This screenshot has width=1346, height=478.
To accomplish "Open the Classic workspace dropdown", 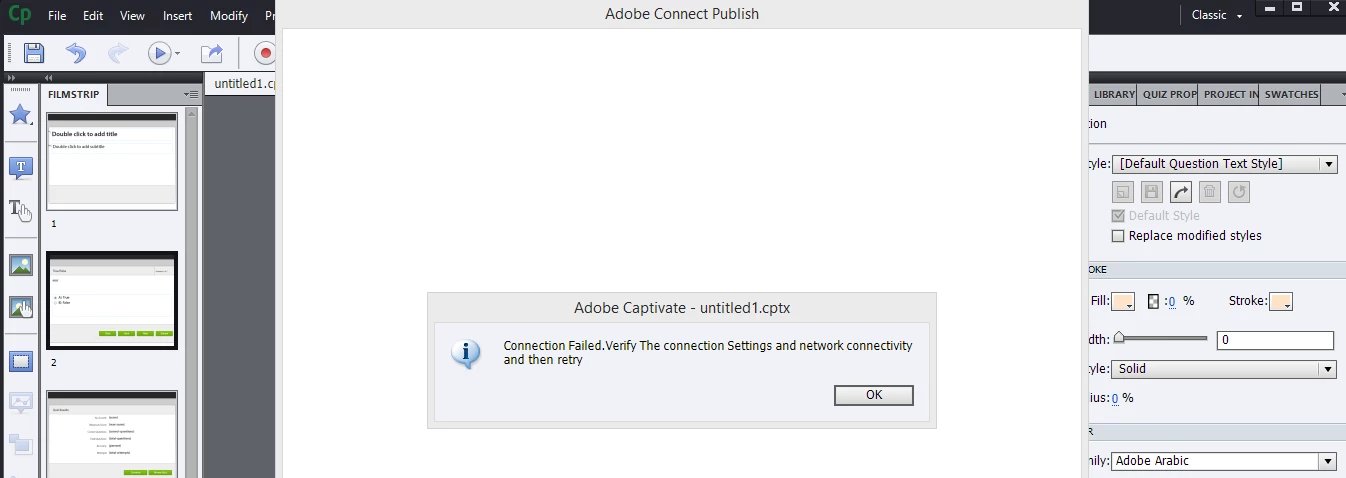I will coord(1217,15).
